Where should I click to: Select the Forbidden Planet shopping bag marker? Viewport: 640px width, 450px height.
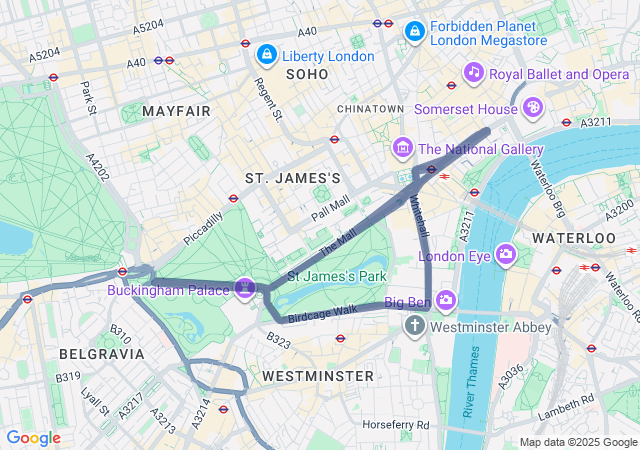coord(415,31)
